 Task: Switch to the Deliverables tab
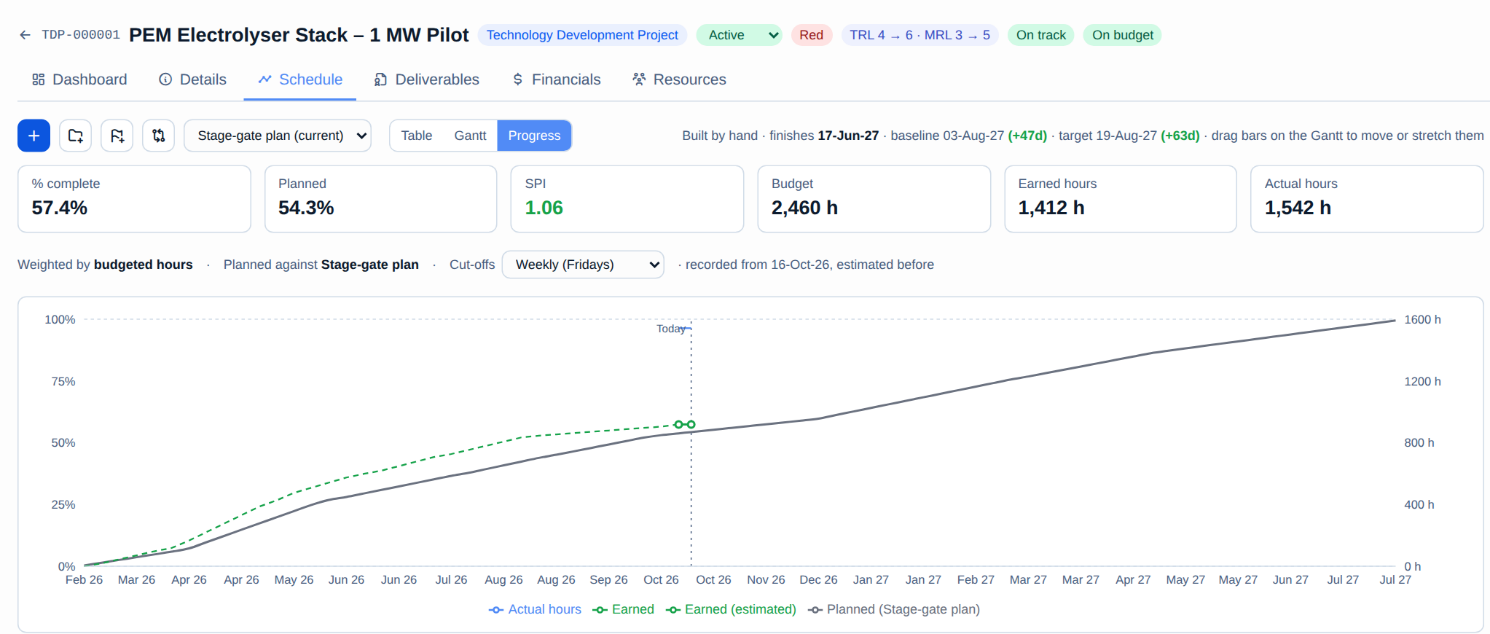click(x=427, y=80)
